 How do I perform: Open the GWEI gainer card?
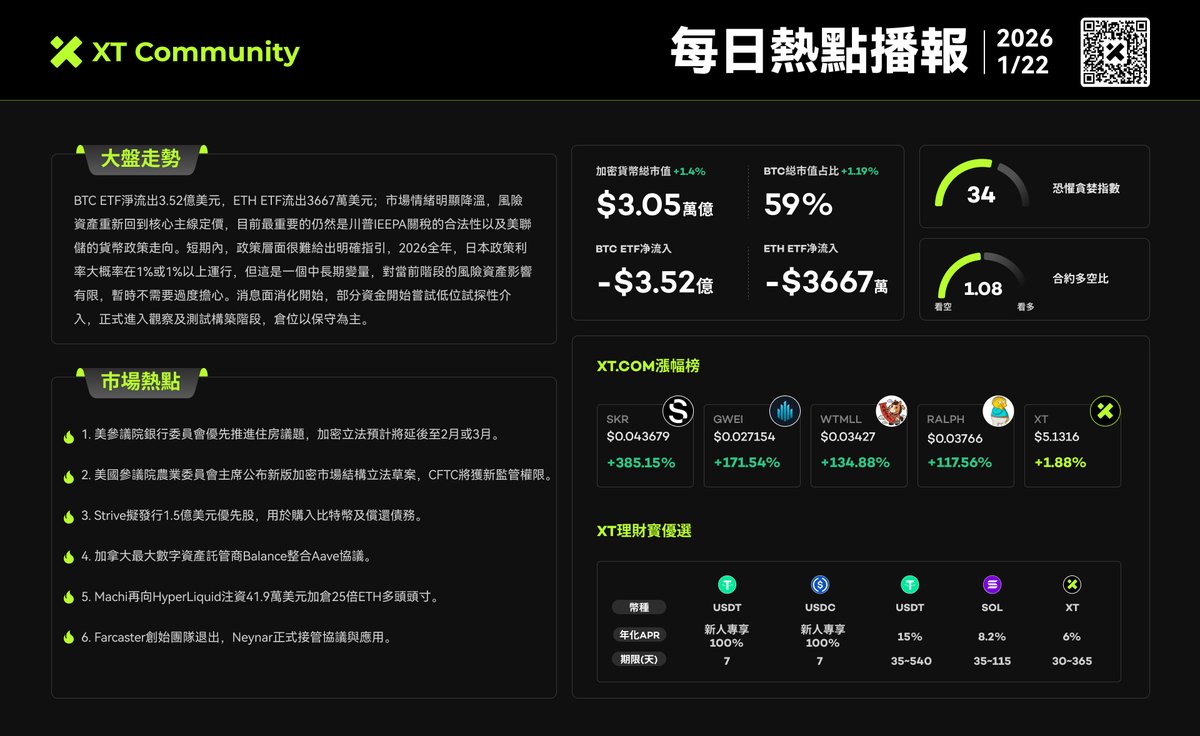752,446
